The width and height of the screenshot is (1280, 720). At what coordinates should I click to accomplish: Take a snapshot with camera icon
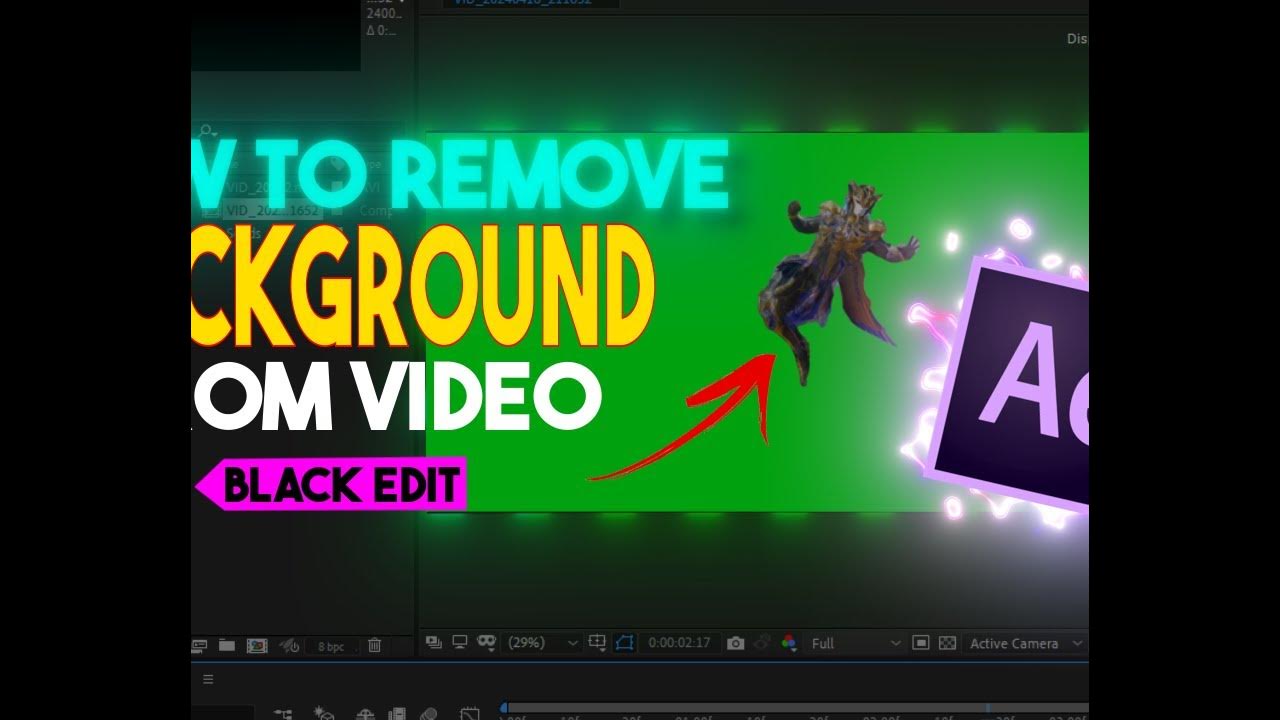736,643
